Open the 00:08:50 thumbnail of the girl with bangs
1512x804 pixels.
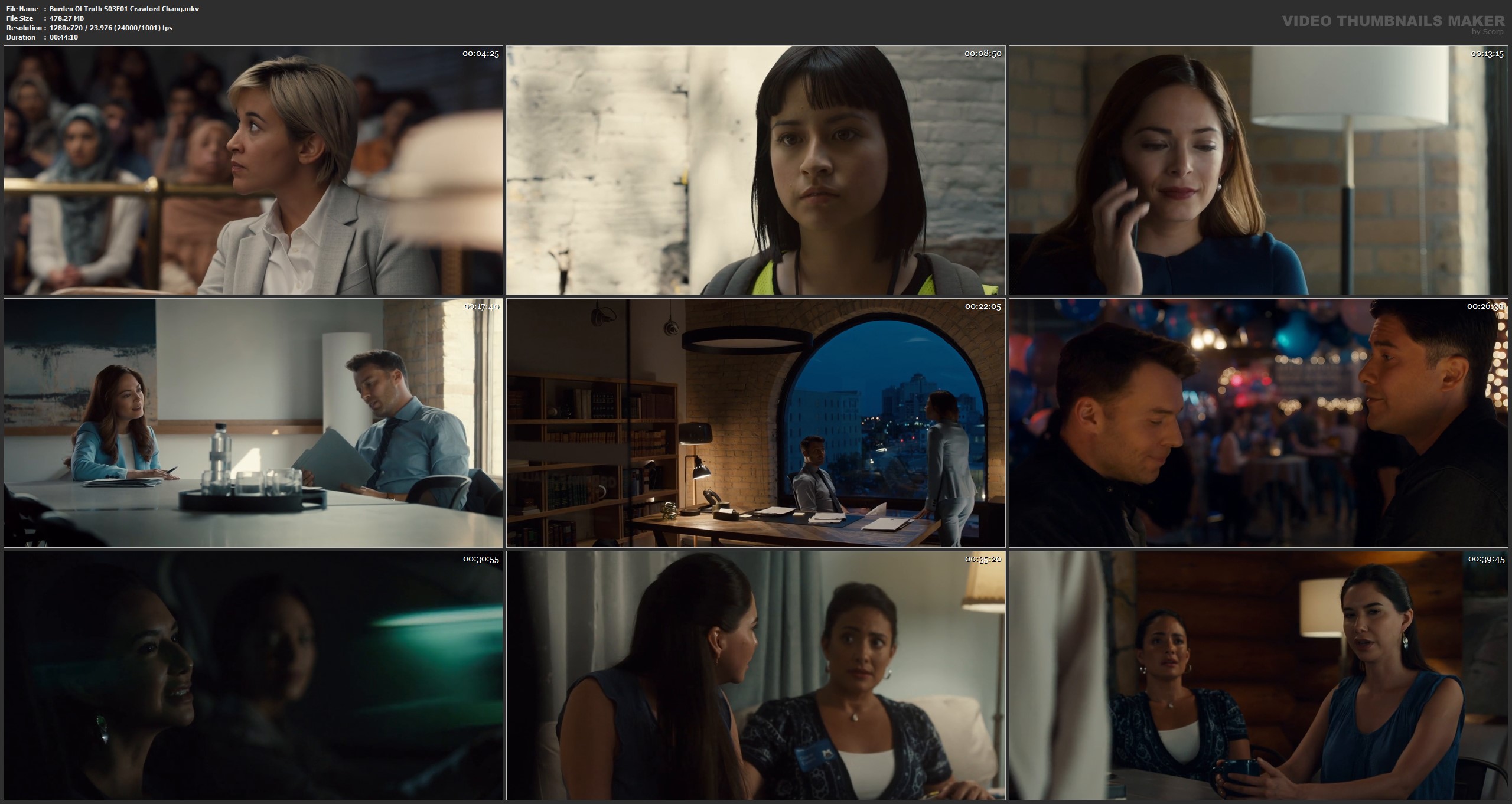tap(755, 170)
